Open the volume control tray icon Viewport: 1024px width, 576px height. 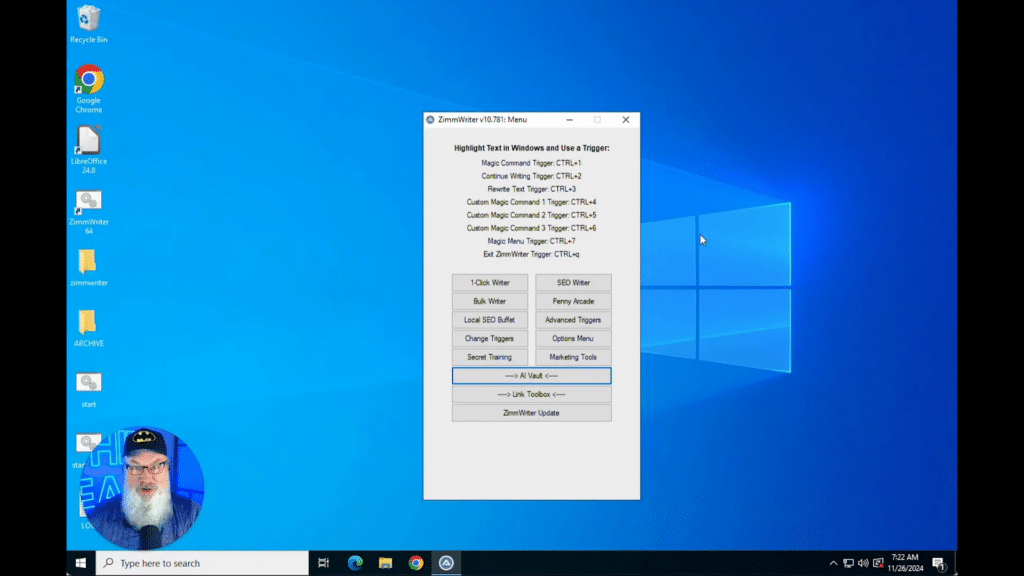point(863,563)
